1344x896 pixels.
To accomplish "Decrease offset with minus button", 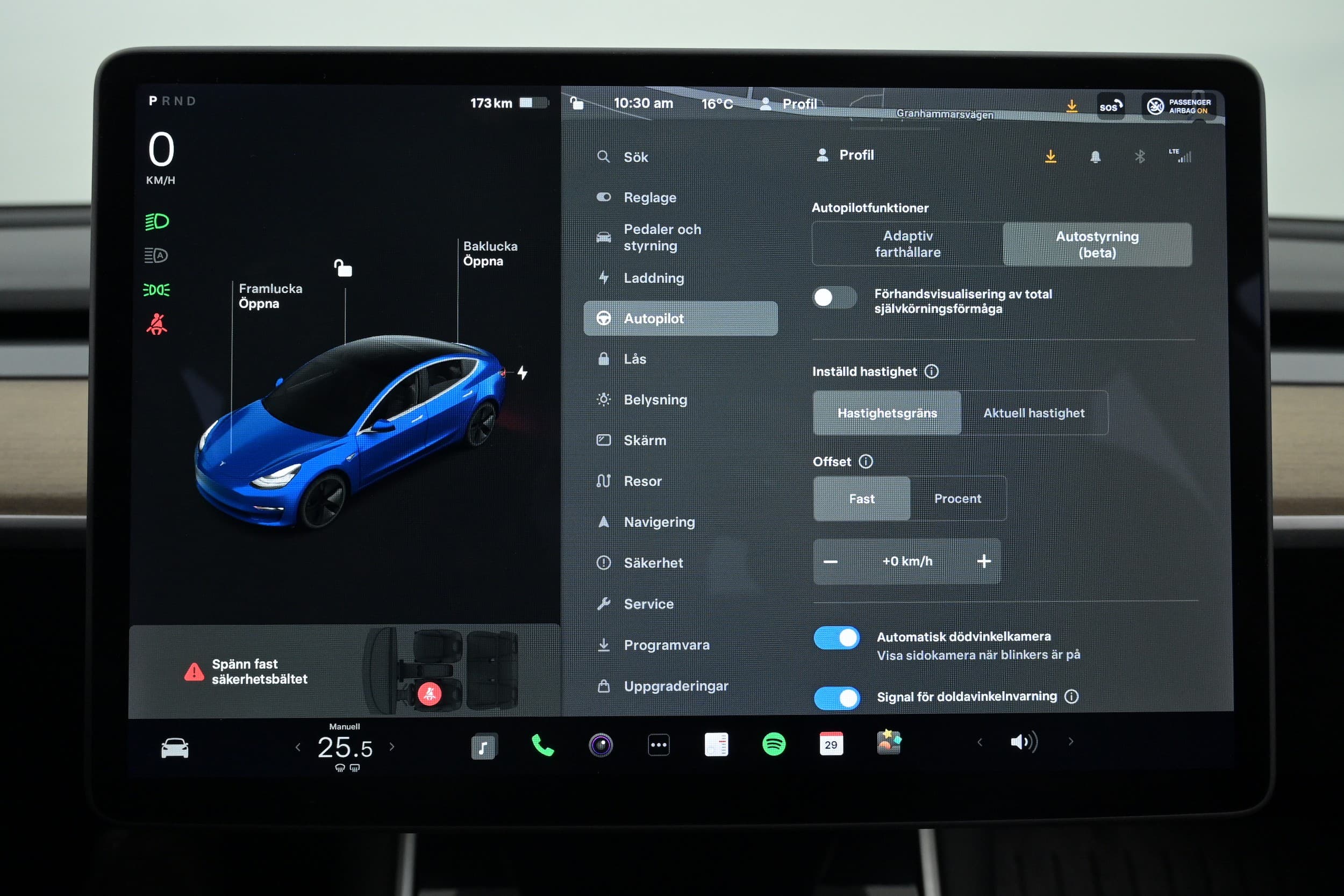I will tap(830, 562).
